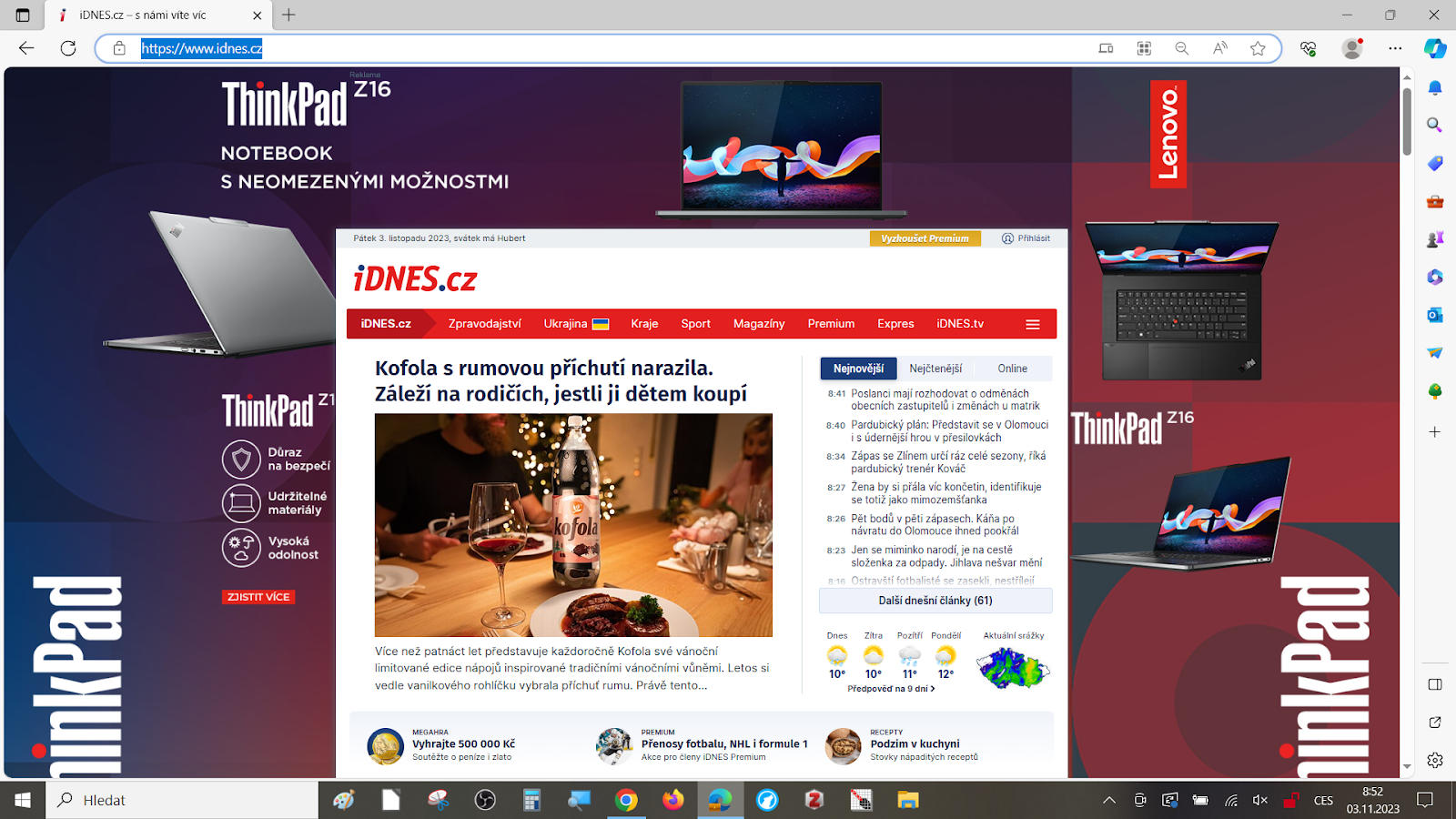The height and width of the screenshot is (819, 1456).
Task: Toggle the volume mute tray icon
Action: tap(1260, 800)
